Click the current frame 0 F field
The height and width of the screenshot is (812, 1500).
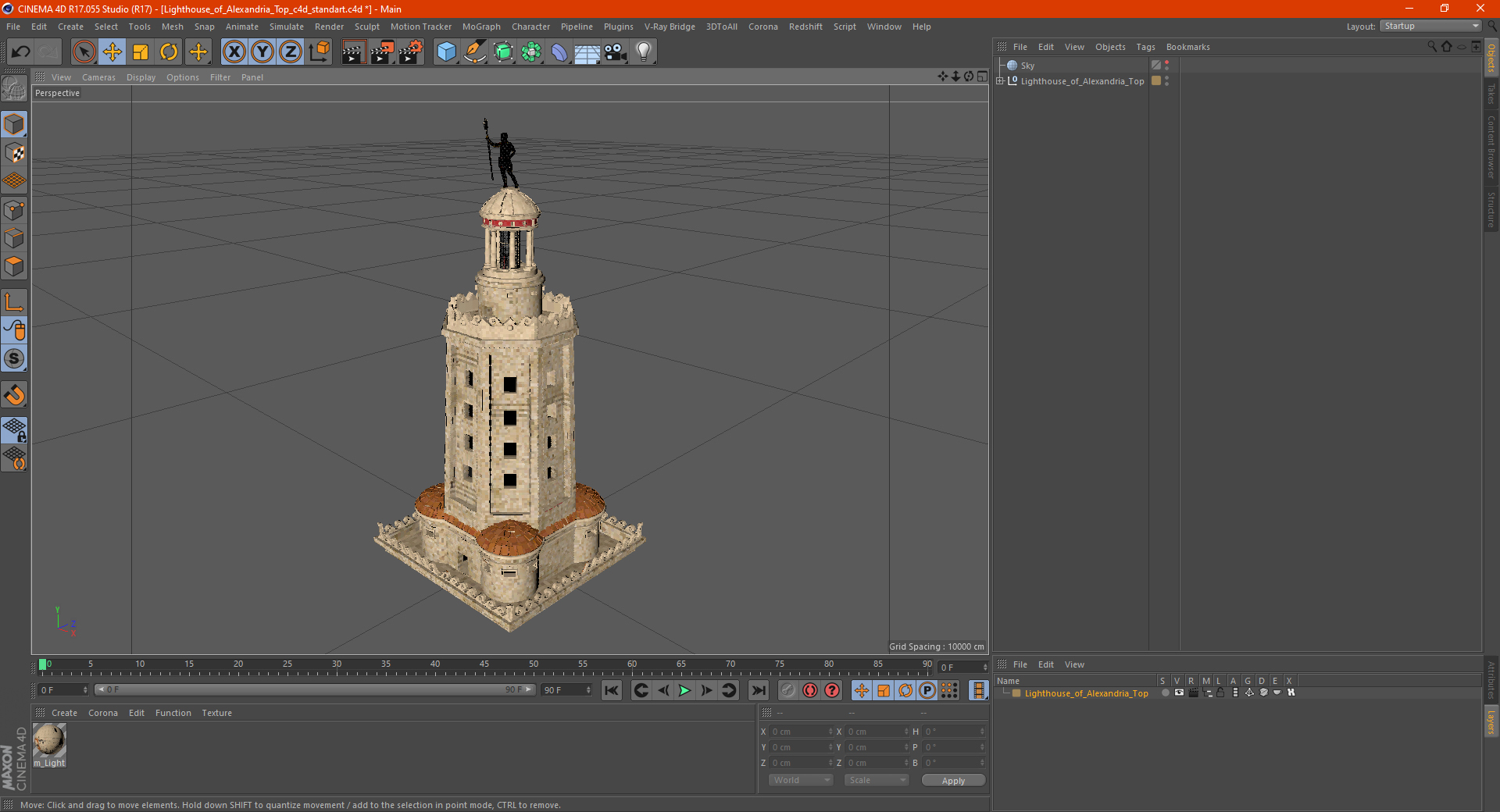point(63,690)
